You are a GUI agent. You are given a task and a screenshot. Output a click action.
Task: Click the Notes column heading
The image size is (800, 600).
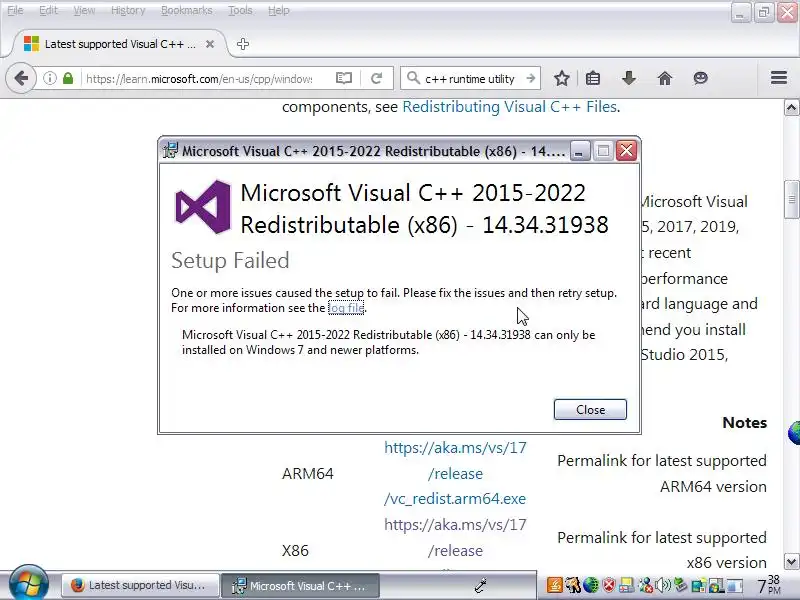(x=744, y=422)
